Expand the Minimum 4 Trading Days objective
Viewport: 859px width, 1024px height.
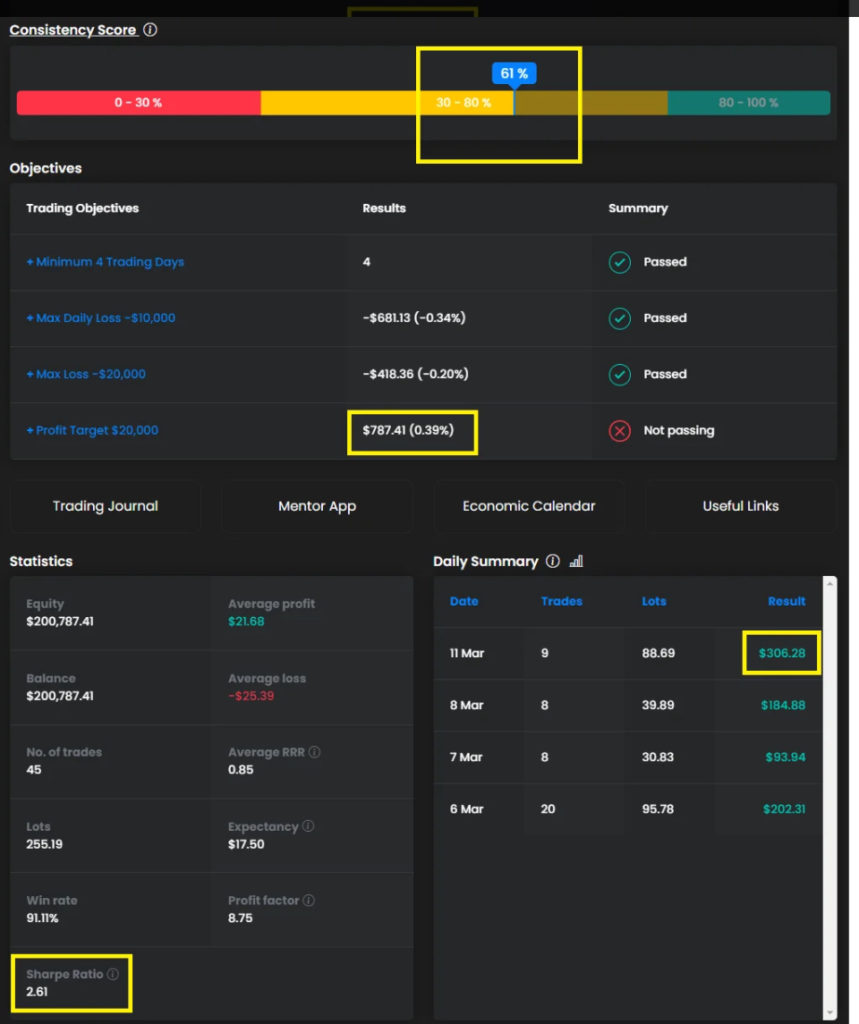[x=105, y=262]
